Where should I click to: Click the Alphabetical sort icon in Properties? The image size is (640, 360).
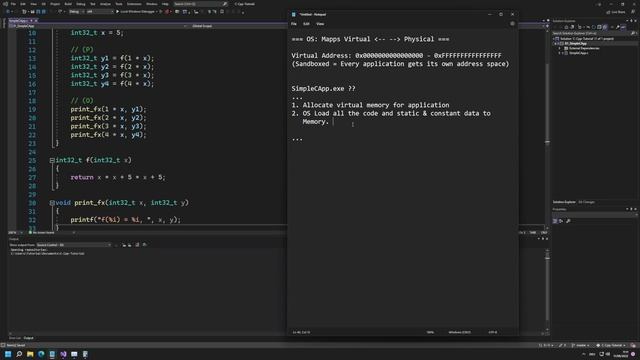point(561,221)
